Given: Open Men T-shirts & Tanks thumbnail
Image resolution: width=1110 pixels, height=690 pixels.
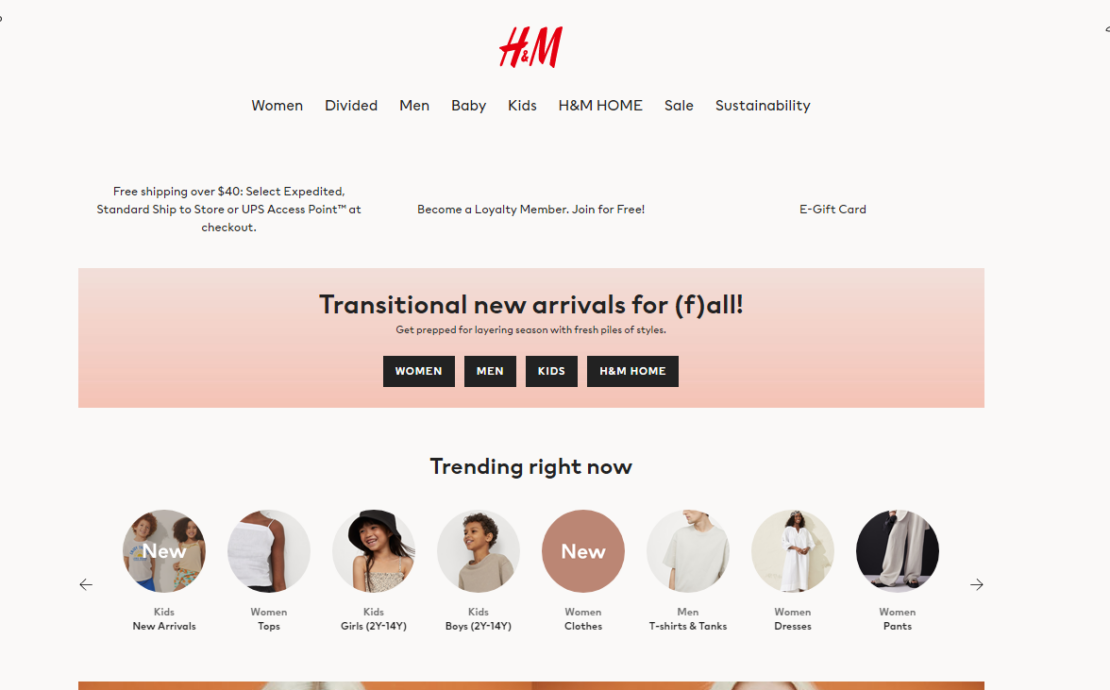Looking at the screenshot, I should 688,551.
